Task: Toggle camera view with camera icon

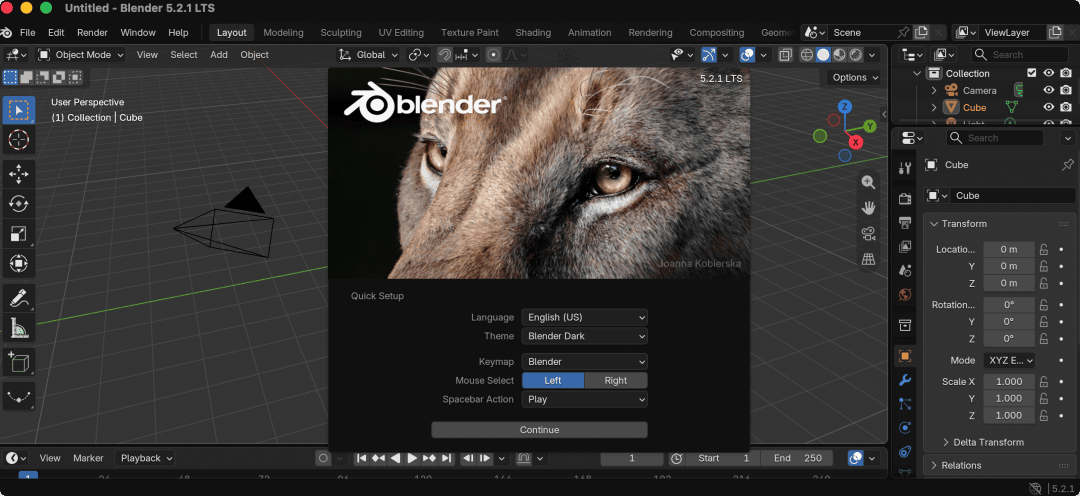Action: (868, 234)
